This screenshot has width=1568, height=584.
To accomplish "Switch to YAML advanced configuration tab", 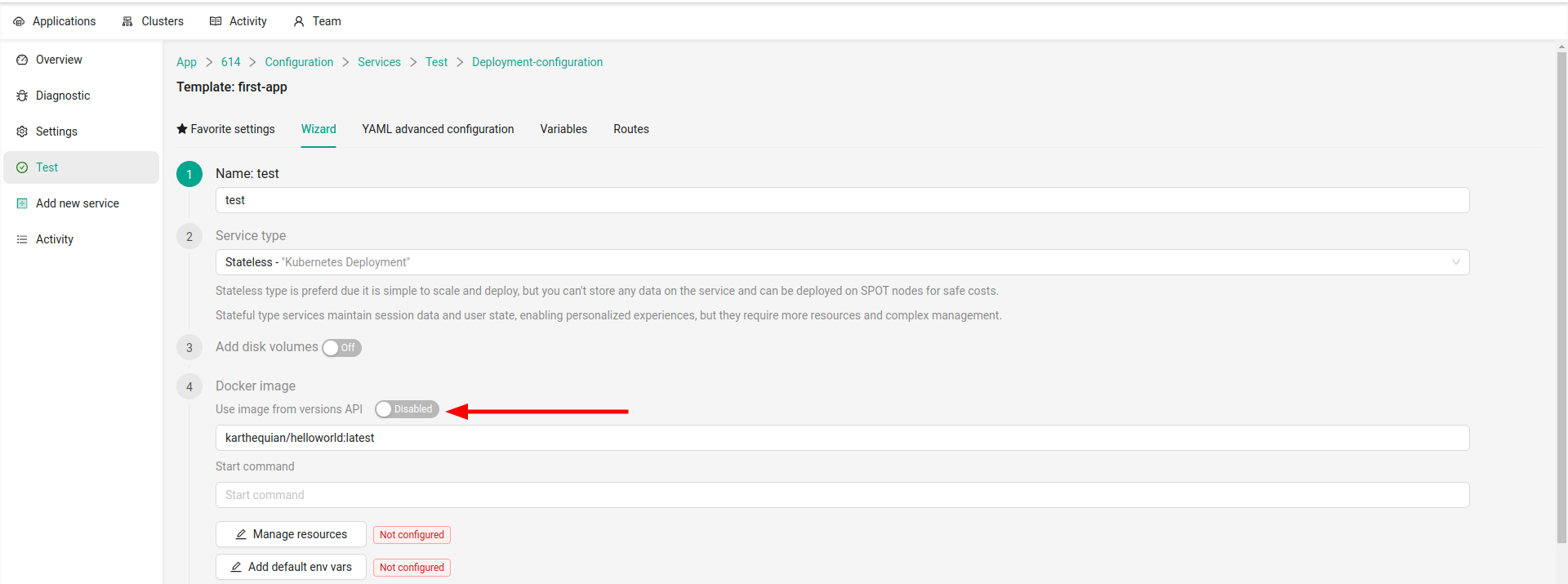I will pyautogui.click(x=438, y=129).
